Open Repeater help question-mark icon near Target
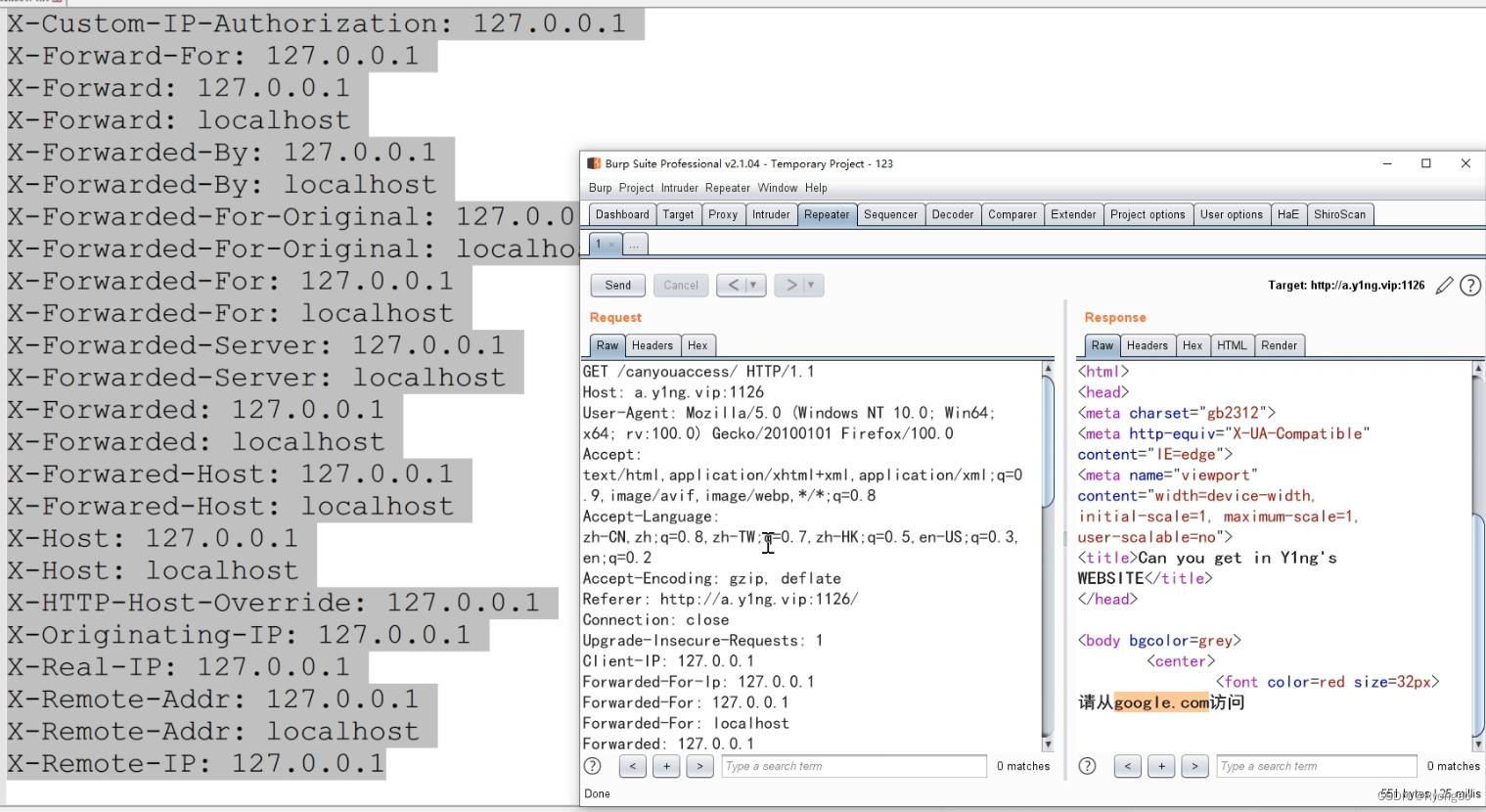The width and height of the screenshot is (1486, 812). pos(1469,285)
